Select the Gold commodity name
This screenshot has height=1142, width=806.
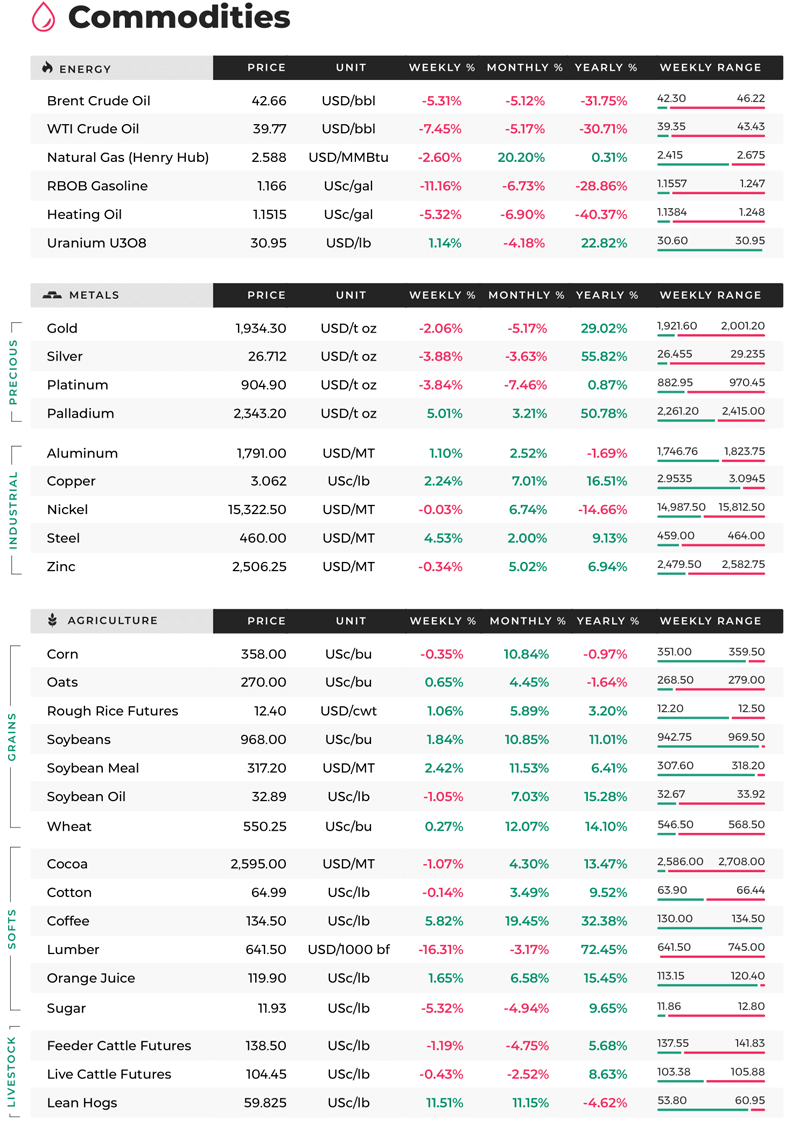[62, 328]
